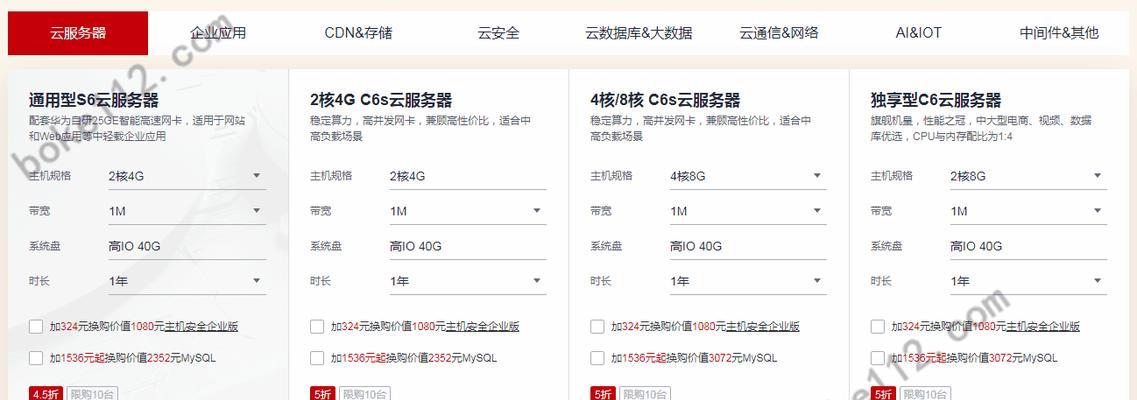Viewport: 1137px width, 400px height.
Task: Open 主机安全企业版 link in 通用型S6 card
Action: 202,327
